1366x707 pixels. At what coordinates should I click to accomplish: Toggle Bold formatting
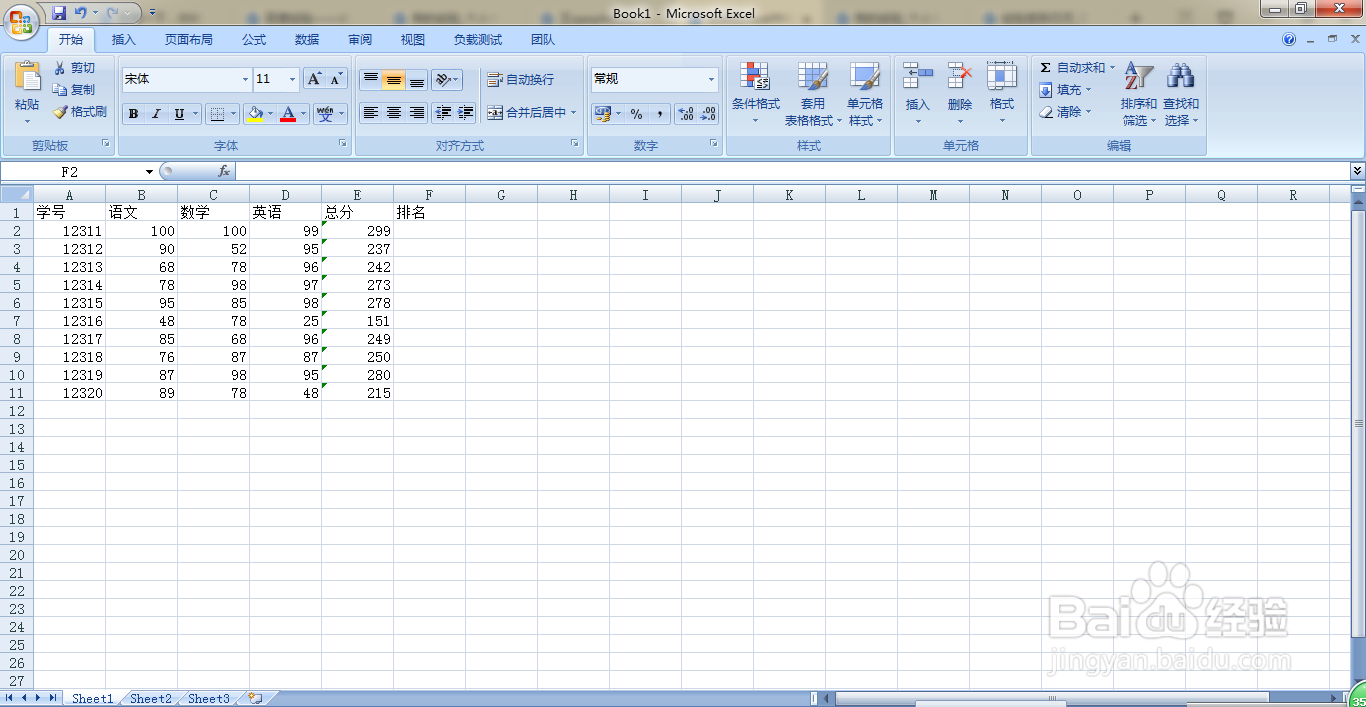click(x=133, y=114)
